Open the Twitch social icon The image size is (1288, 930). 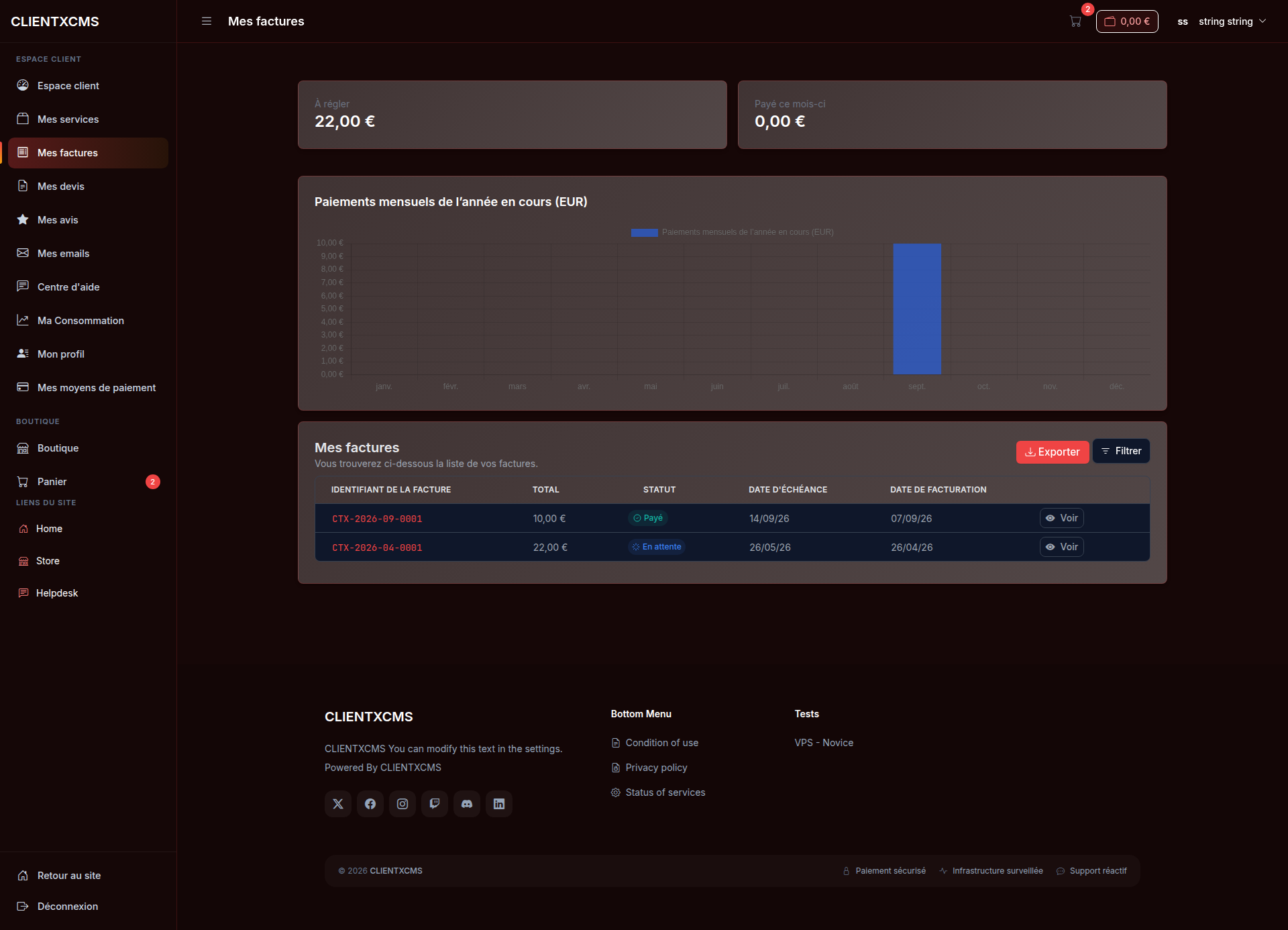(x=435, y=804)
